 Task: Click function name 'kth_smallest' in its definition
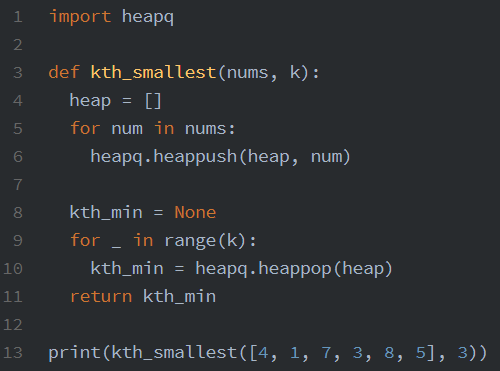(153, 73)
